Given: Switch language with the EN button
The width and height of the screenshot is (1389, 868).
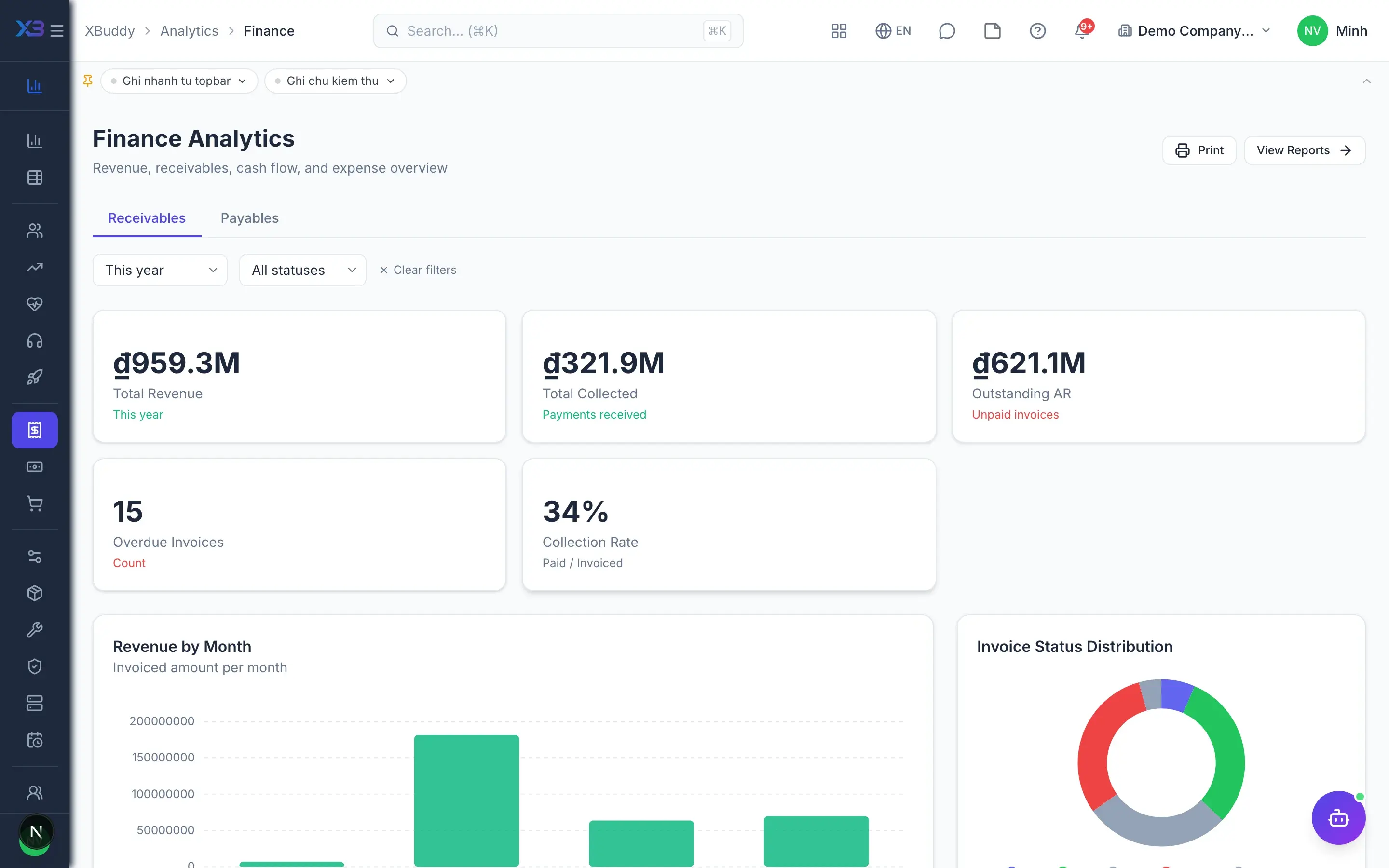Looking at the screenshot, I should [893, 30].
